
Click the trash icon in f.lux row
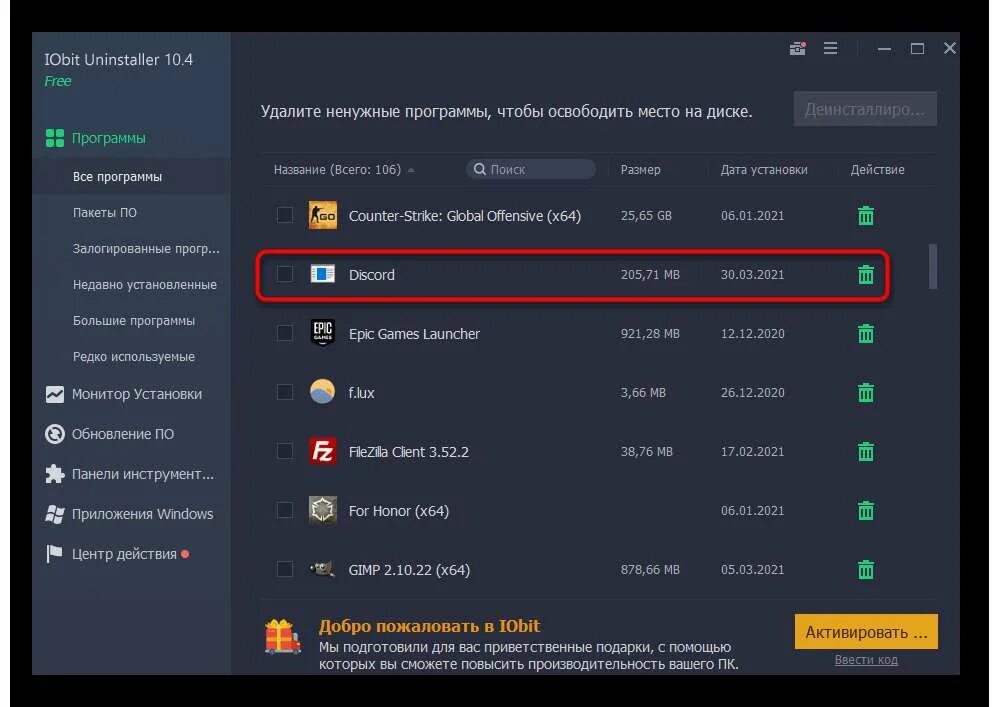[x=865, y=393]
